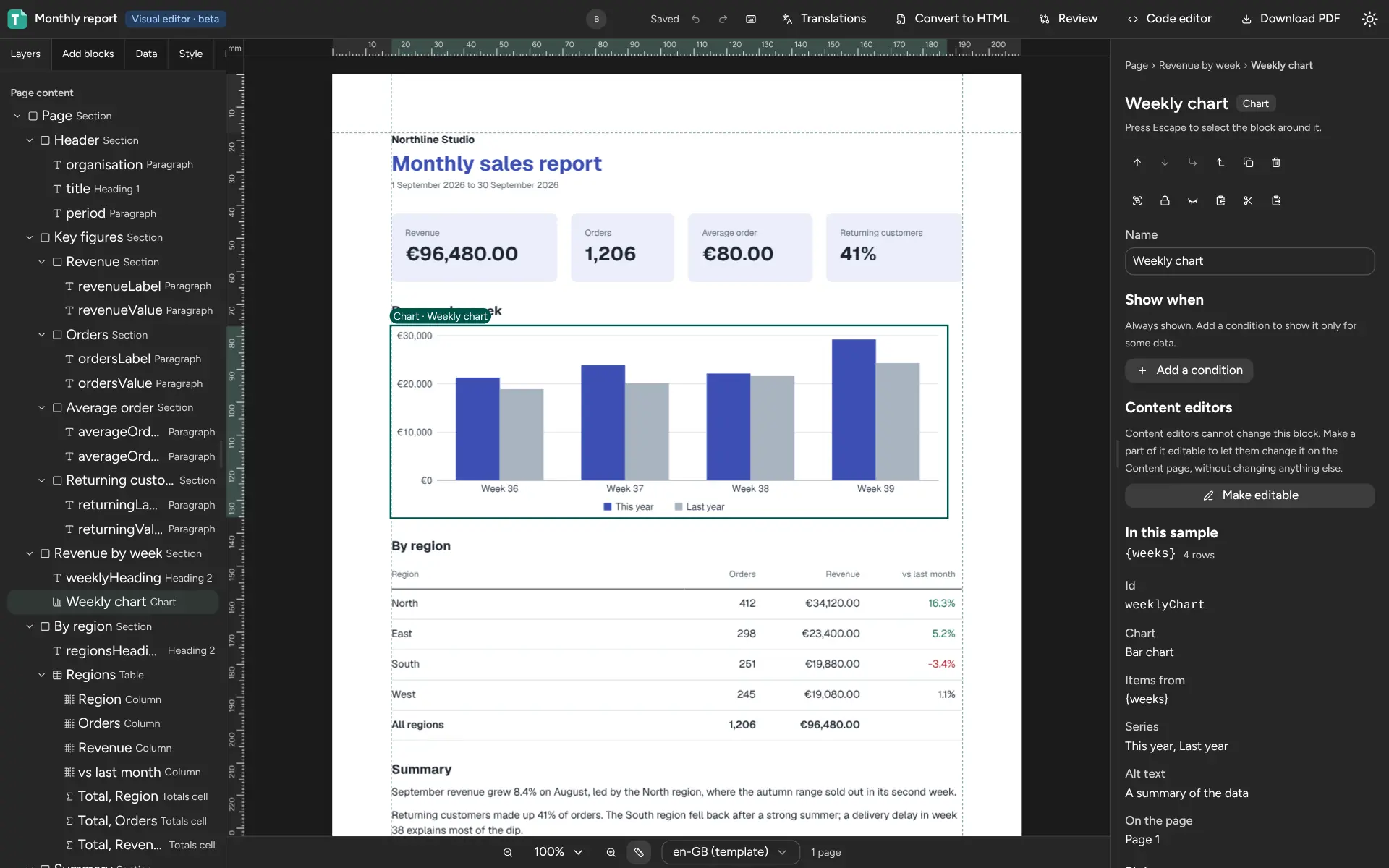Viewport: 1389px width, 868px height.
Task: Click the Revenue by week breadcrumb
Action: pos(1199,65)
